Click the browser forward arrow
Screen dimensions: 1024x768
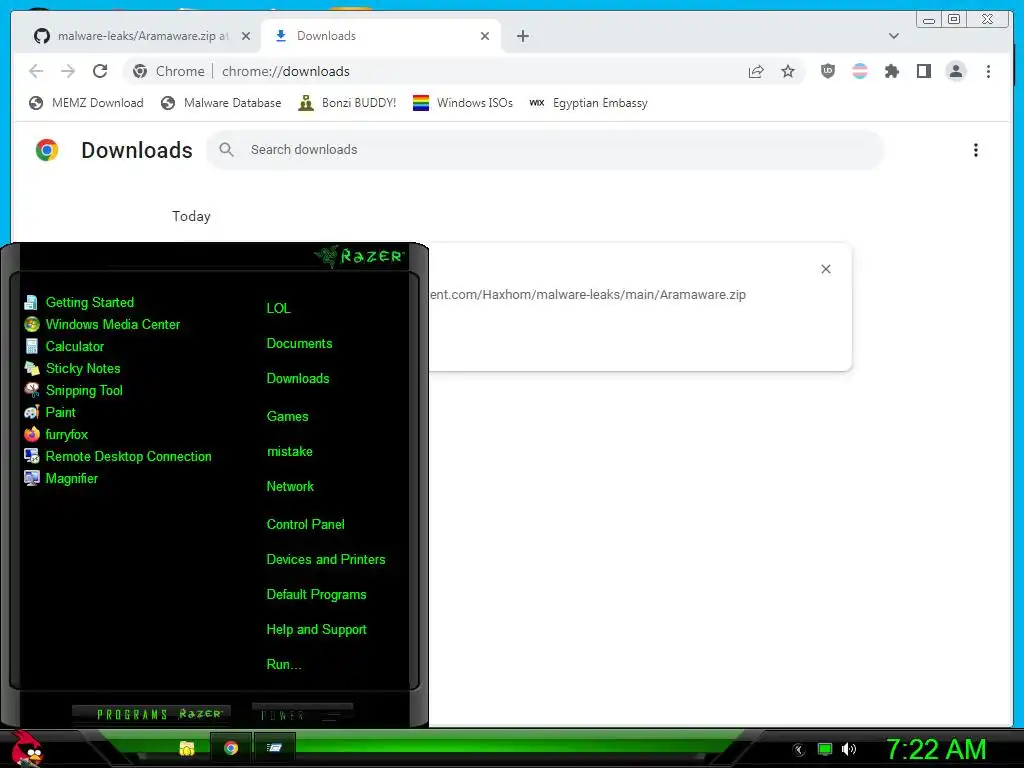click(68, 71)
